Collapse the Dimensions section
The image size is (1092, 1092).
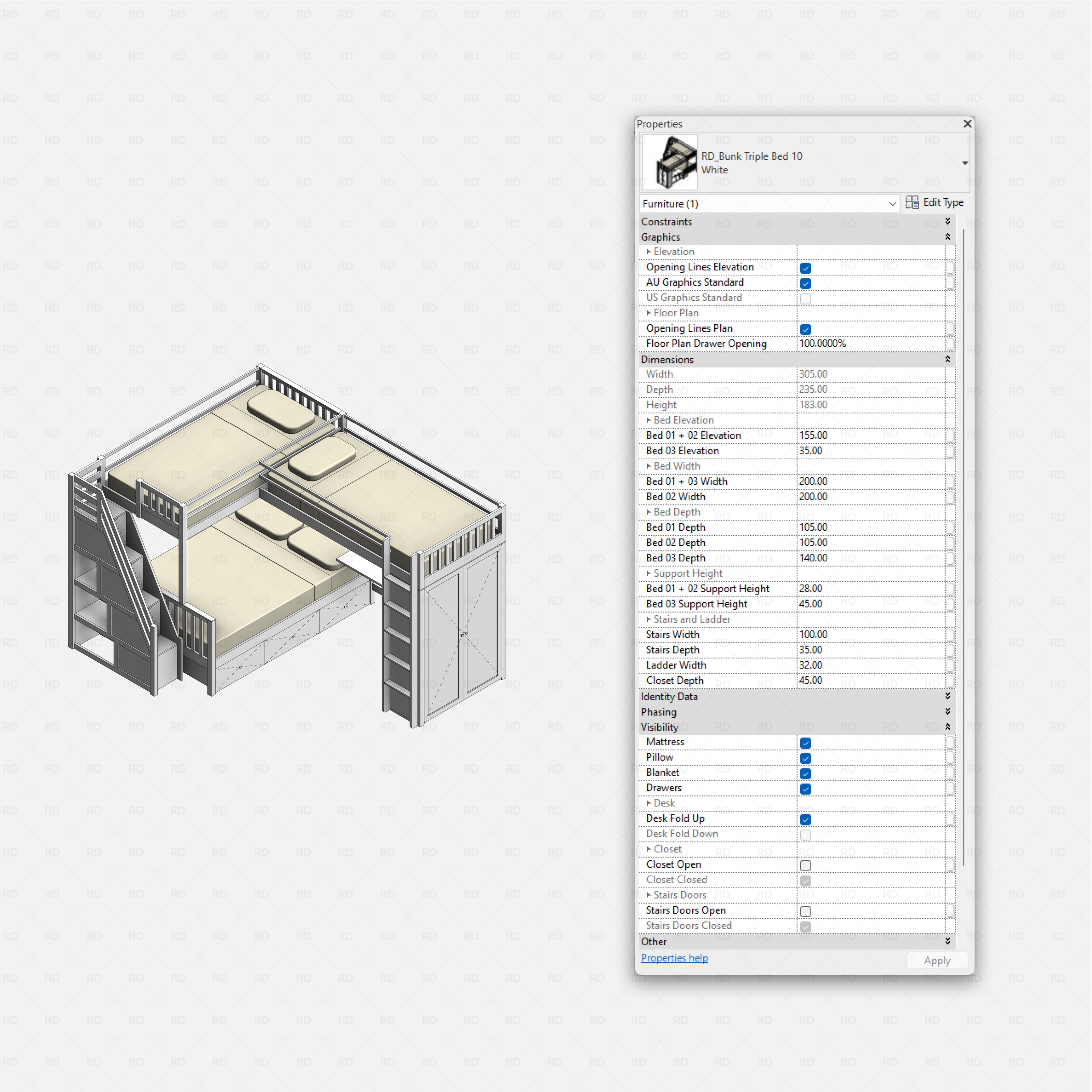click(947, 359)
